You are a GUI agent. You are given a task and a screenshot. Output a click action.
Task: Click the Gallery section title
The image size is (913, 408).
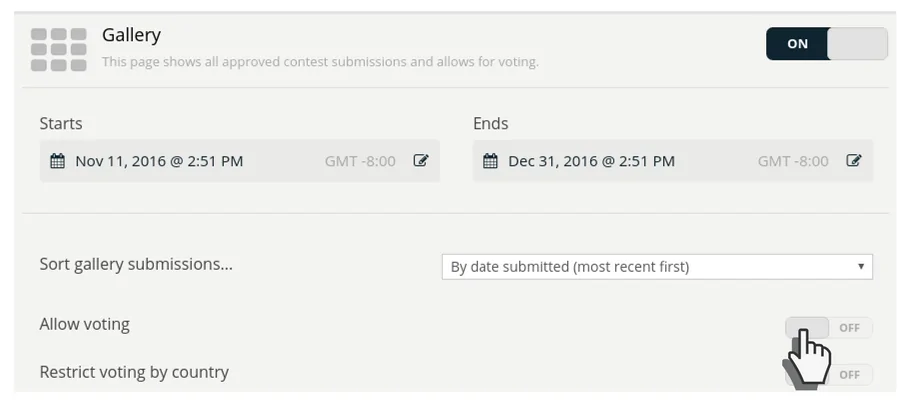[x=132, y=36]
